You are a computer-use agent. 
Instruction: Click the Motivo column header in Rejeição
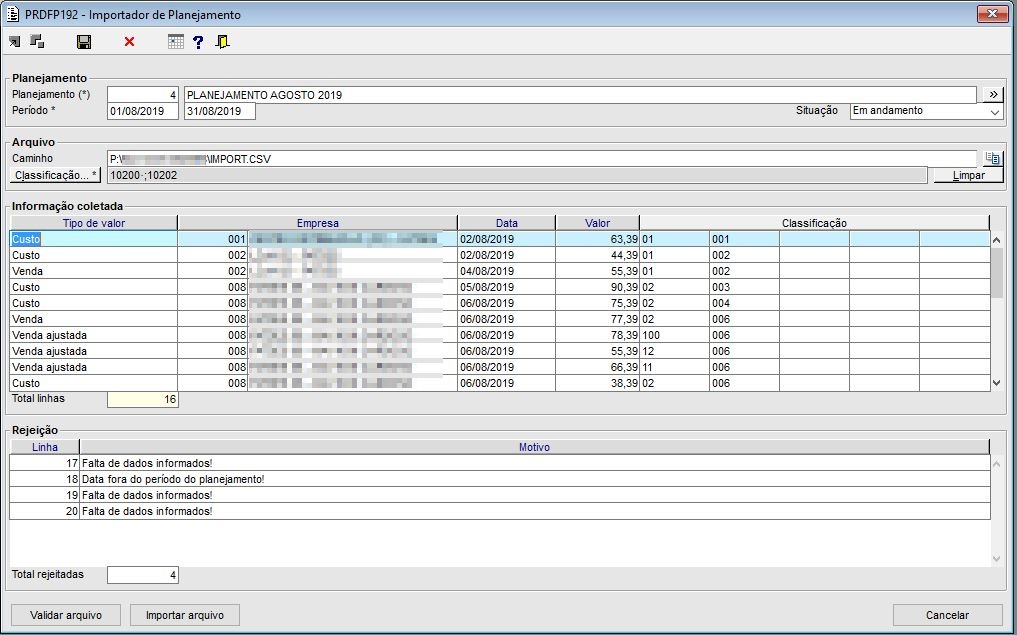534,447
